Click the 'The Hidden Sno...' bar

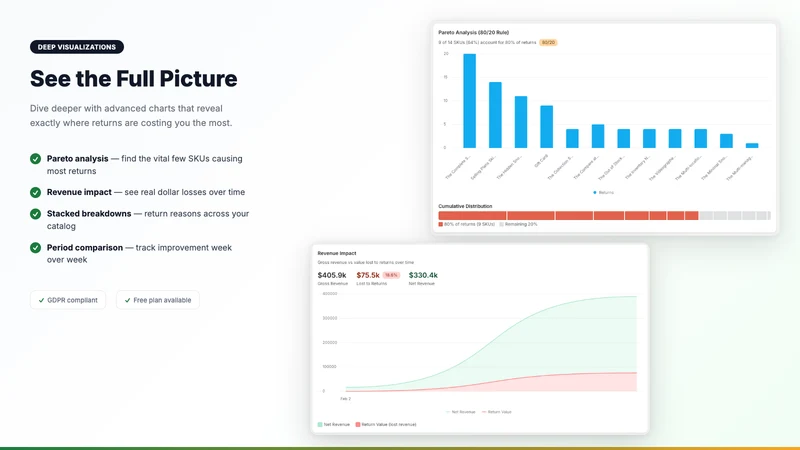(521, 122)
